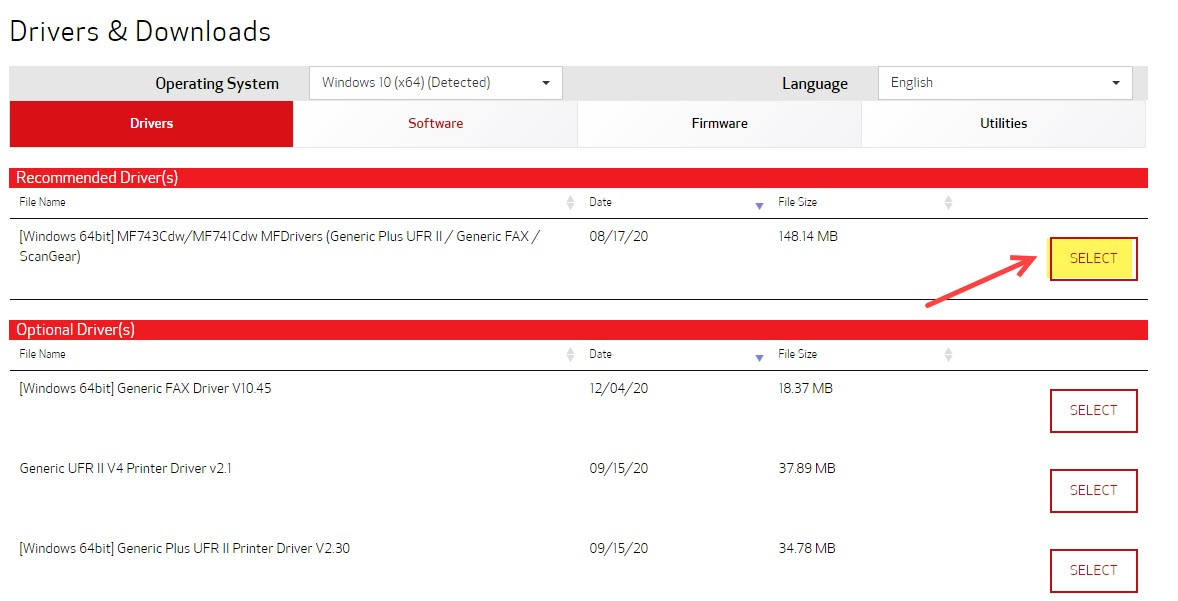This screenshot has width=1178, height=601.
Task: Sort Recommended Drivers by File Name arrows
Action: [x=570, y=202]
